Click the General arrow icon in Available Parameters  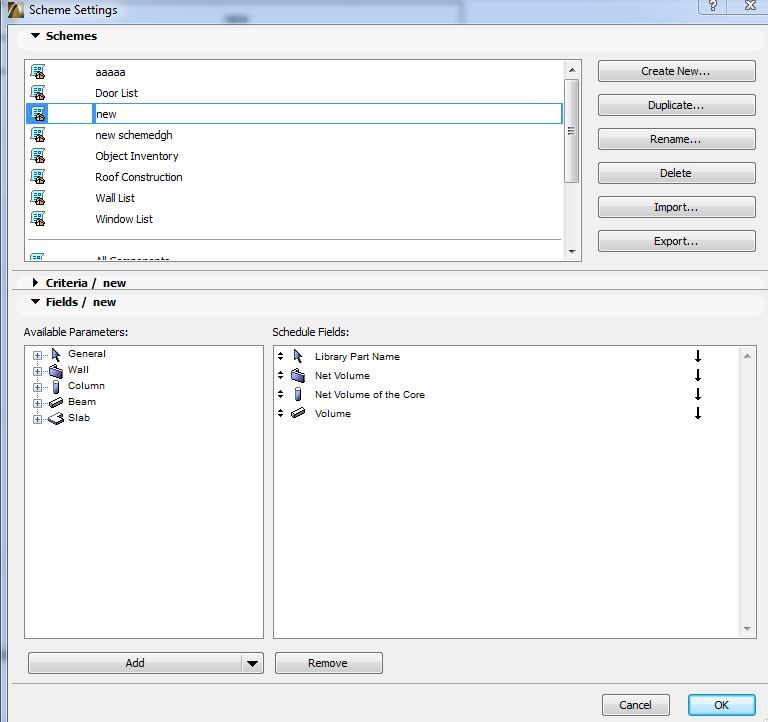(x=56, y=355)
